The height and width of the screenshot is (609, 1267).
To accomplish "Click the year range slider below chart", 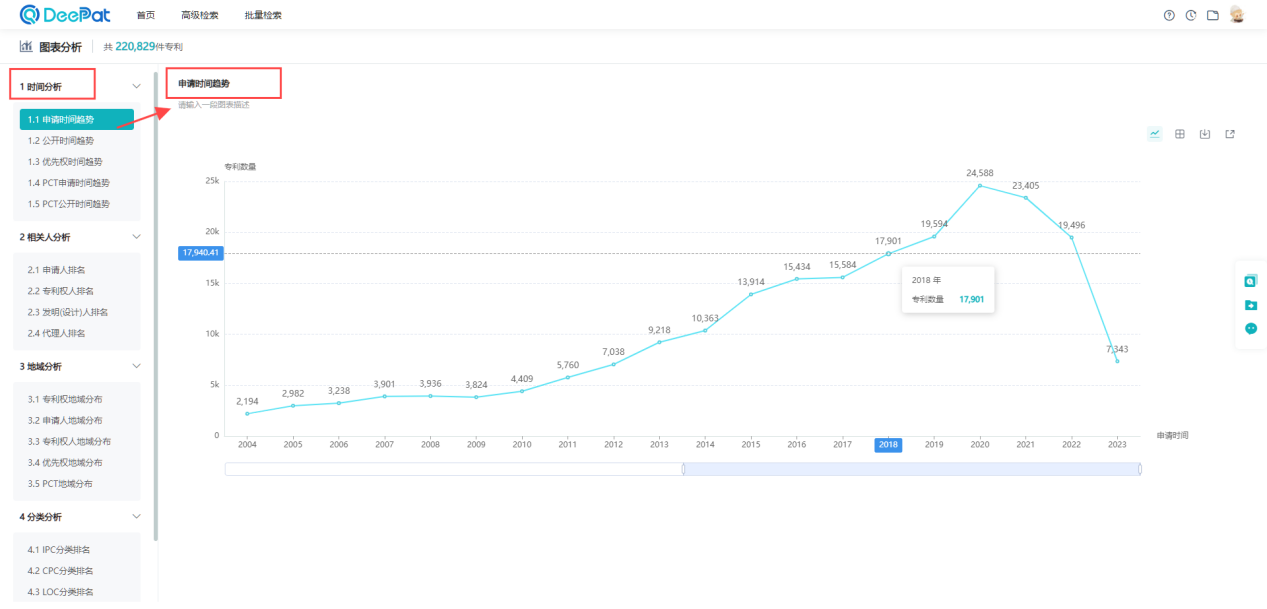I will coord(911,469).
